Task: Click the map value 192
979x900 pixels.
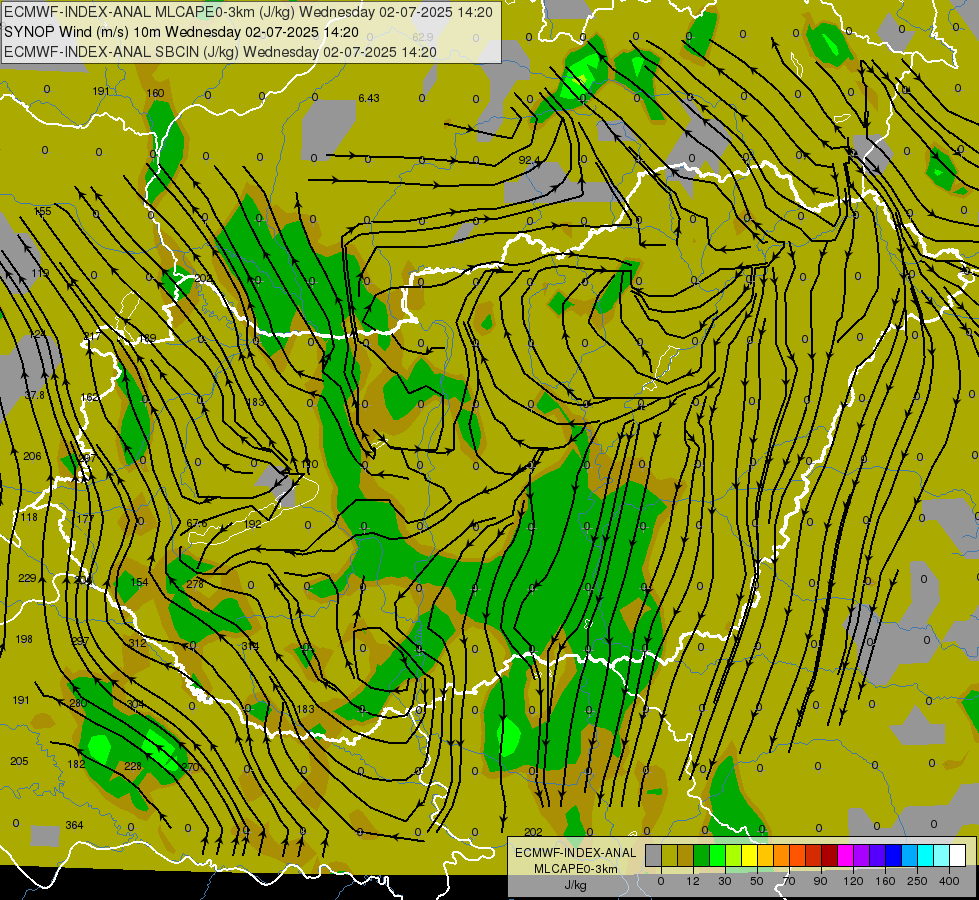Action: pos(253,523)
